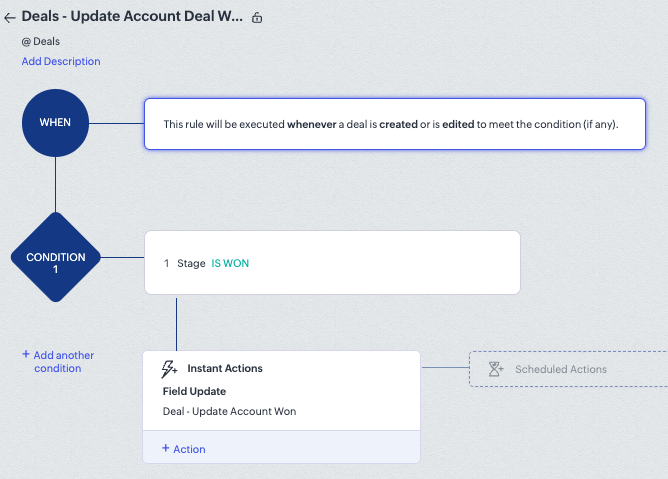Open the Add Description link
Image resolution: width=668 pixels, height=479 pixels.
pos(61,61)
